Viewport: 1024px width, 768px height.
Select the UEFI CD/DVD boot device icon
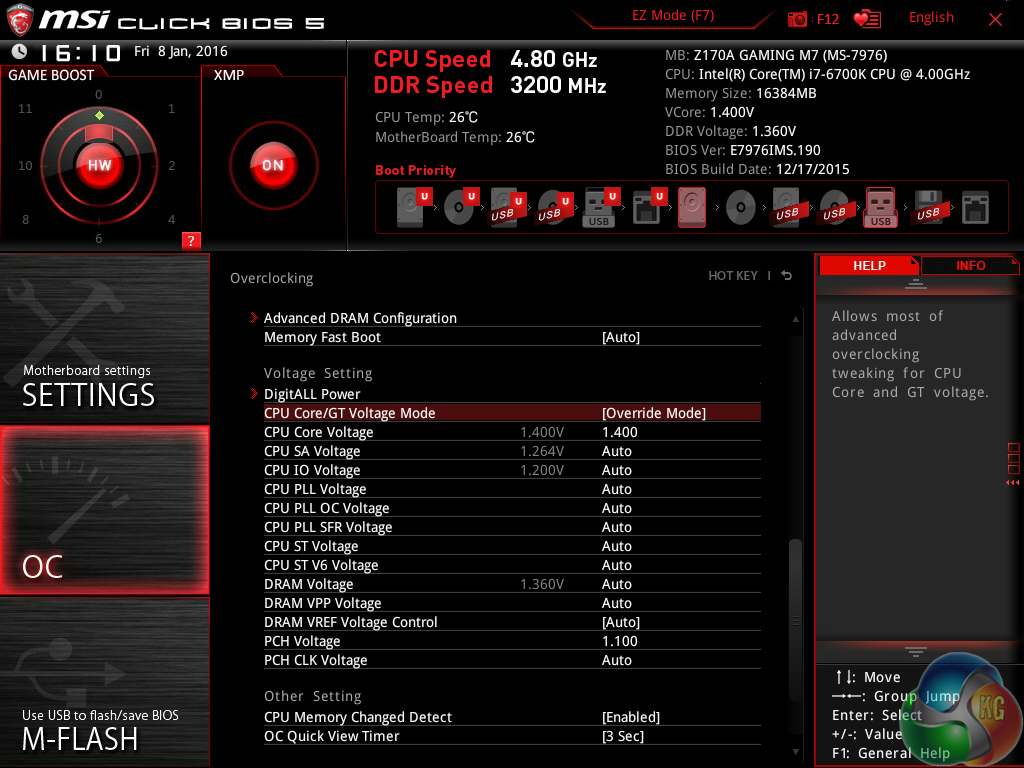click(x=460, y=207)
